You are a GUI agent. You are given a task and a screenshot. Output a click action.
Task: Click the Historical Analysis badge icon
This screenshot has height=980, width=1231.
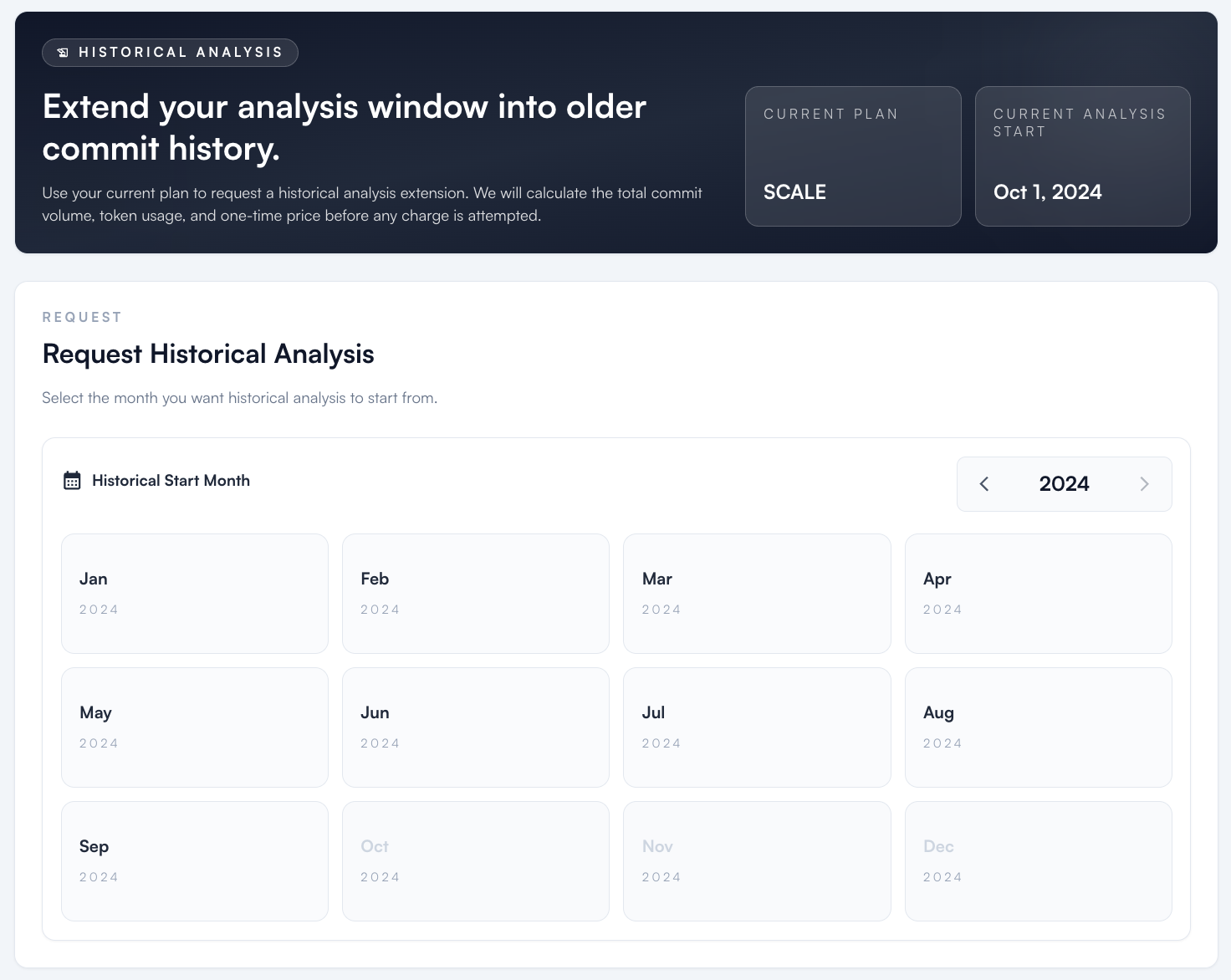(x=63, y=53)
